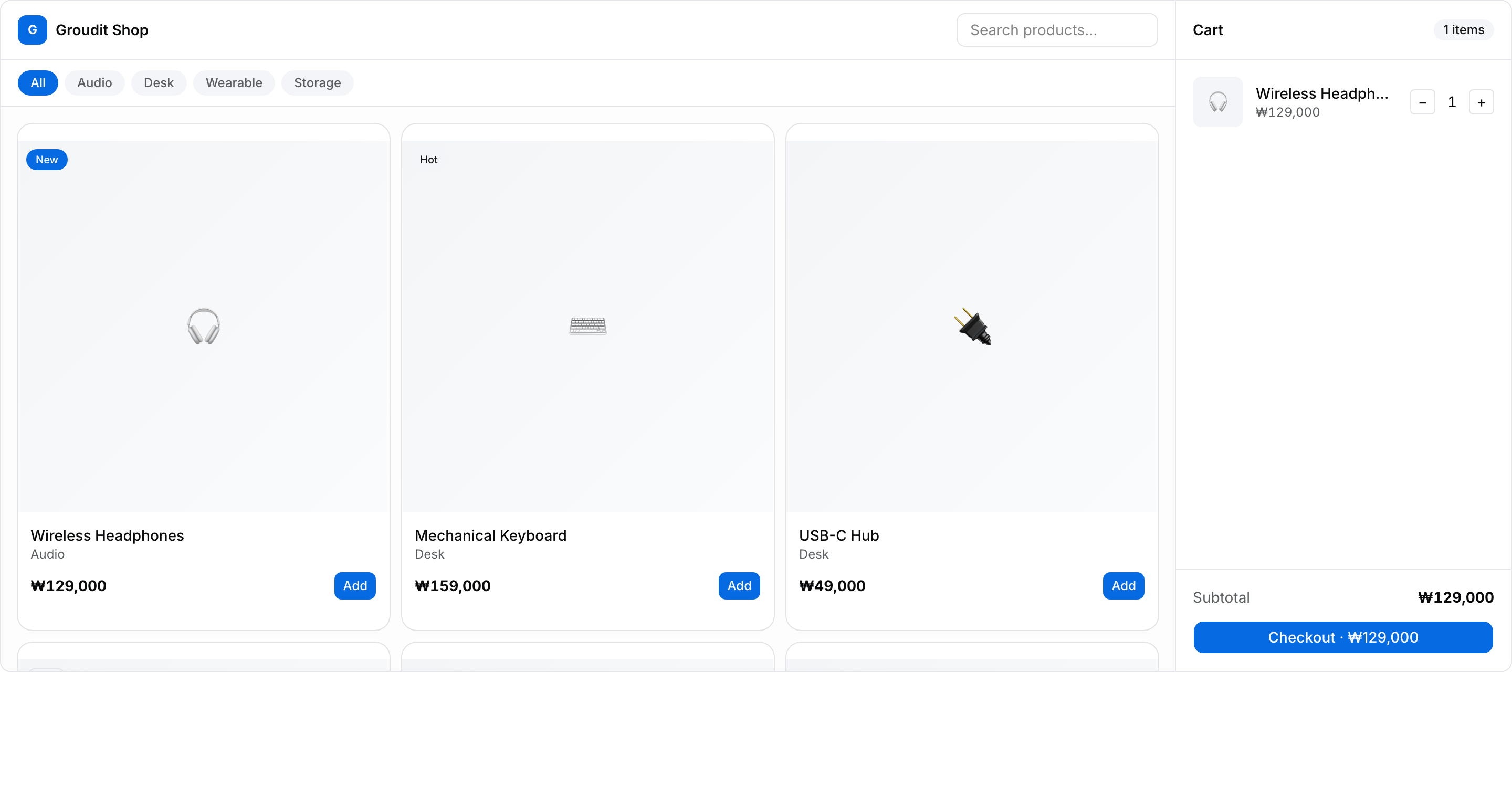Screen dimensions: 1512x798
Task: Click the Hot badge on Mechanical Keyboard
Action: (x=428, y=160)
